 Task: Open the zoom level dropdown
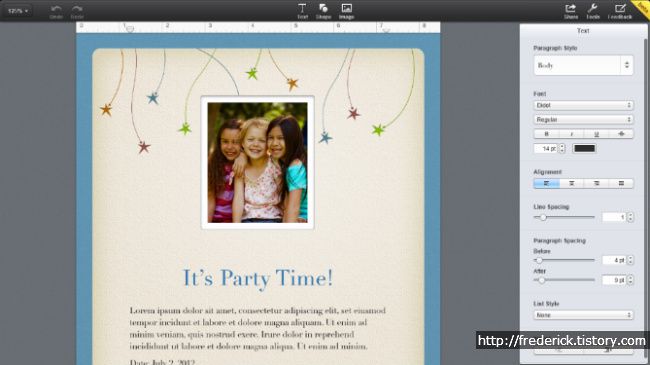pos(18,11)
